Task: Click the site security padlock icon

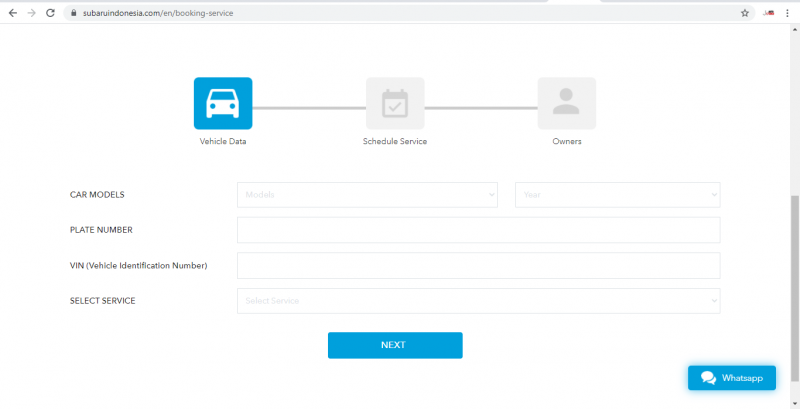Action: coord(72,13)
